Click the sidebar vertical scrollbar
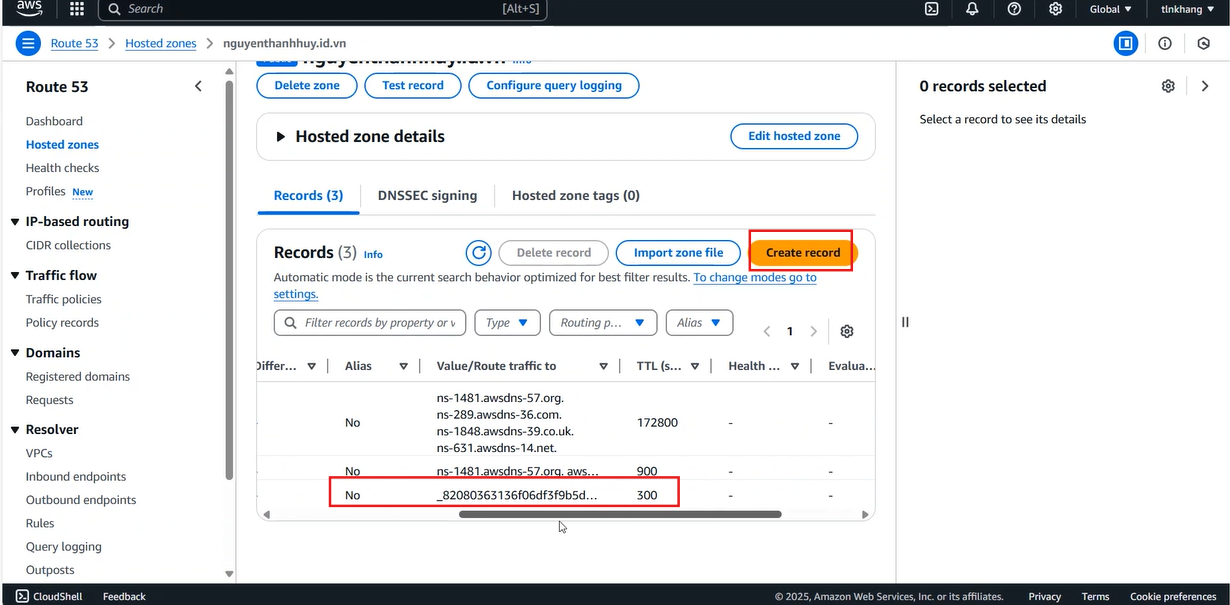This screenshot has height=605, width=1230. [229, 280]
